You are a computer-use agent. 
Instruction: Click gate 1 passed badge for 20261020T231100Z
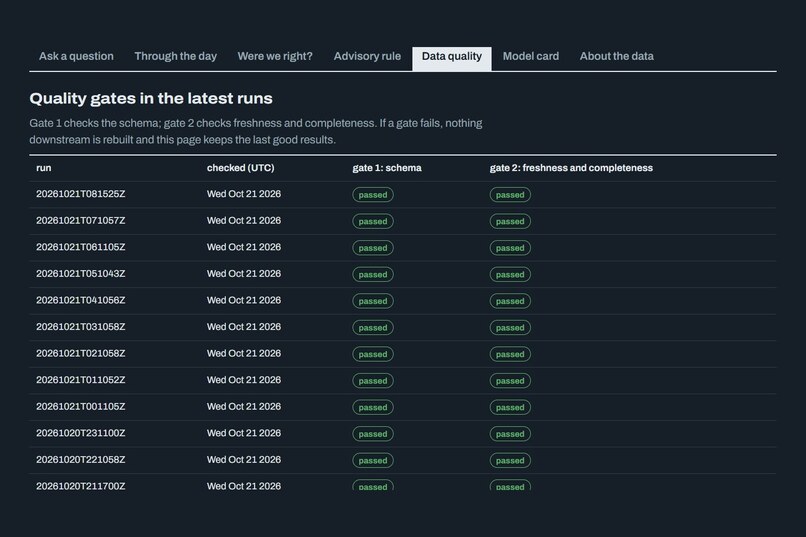pos(373,434)
